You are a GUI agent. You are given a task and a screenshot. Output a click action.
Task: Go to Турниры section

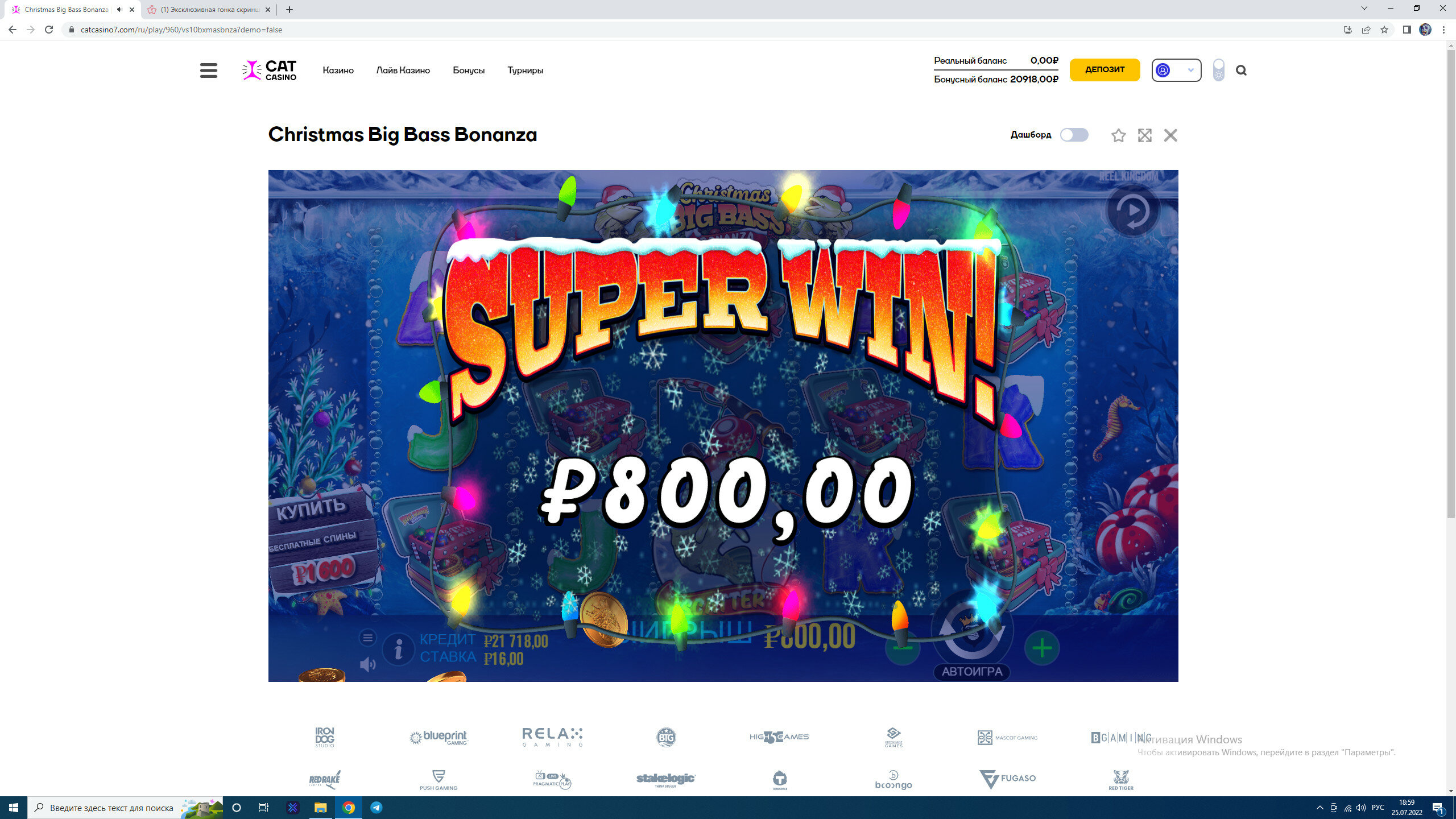(x=525, y=71)
